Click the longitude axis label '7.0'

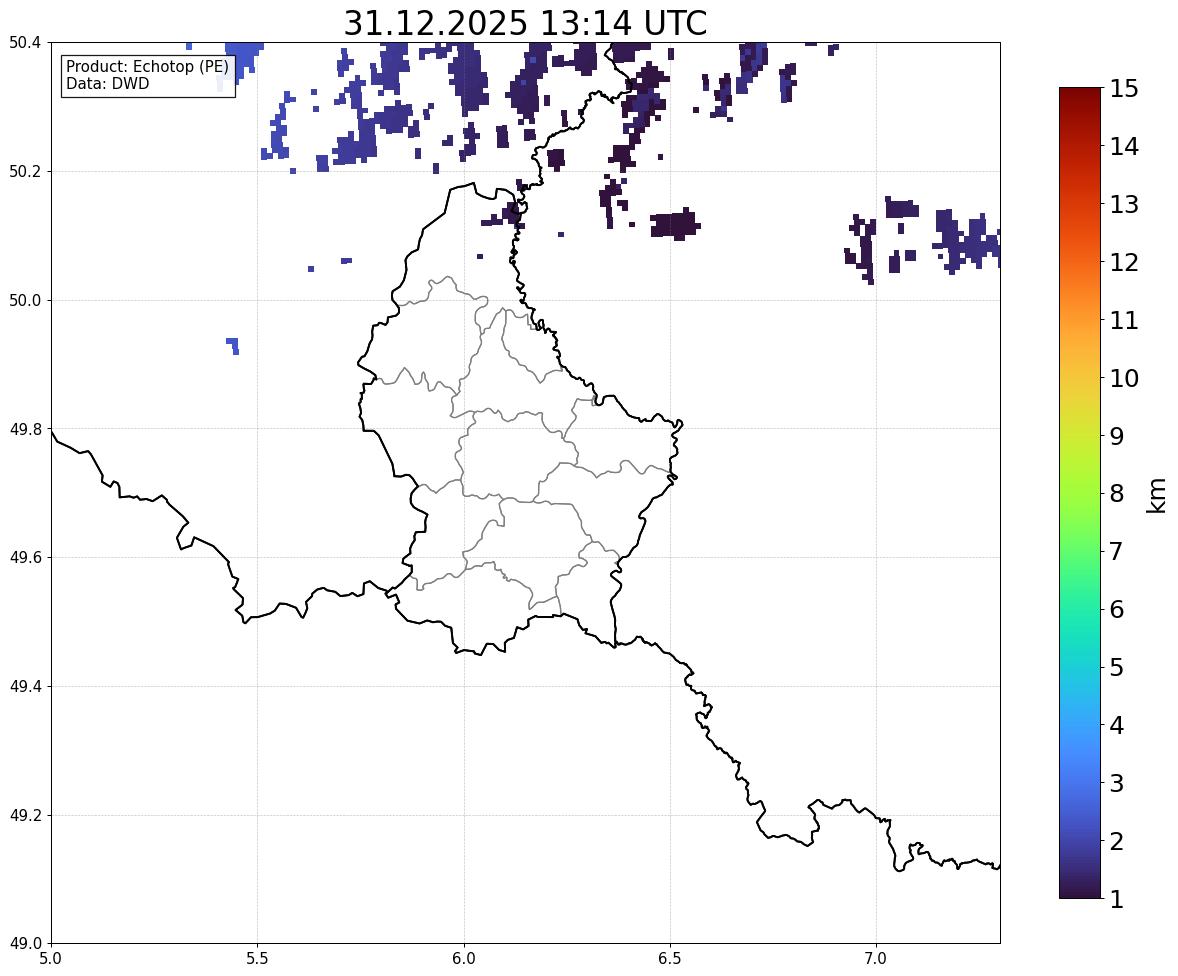pos(876,959)
